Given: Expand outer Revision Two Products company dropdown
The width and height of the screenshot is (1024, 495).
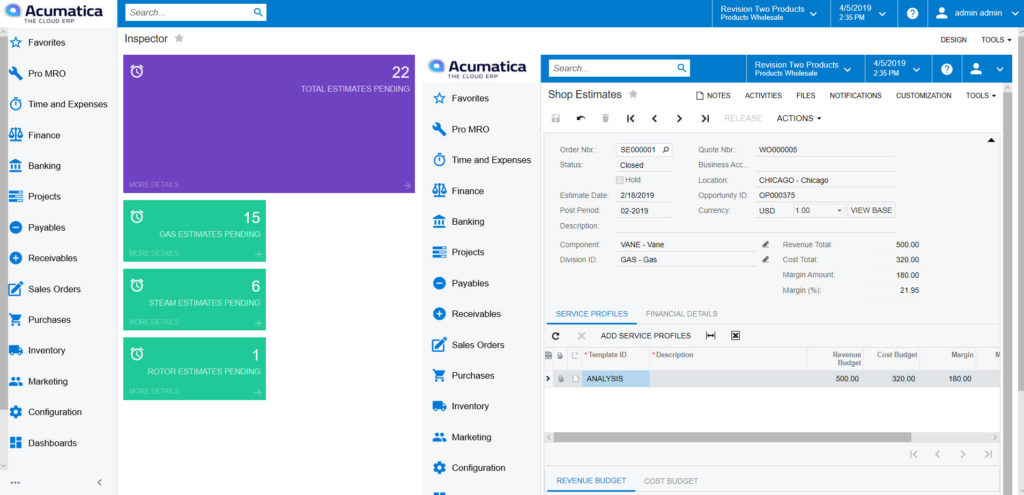Looking at the screenshot, I should click(x=770, y=13).
